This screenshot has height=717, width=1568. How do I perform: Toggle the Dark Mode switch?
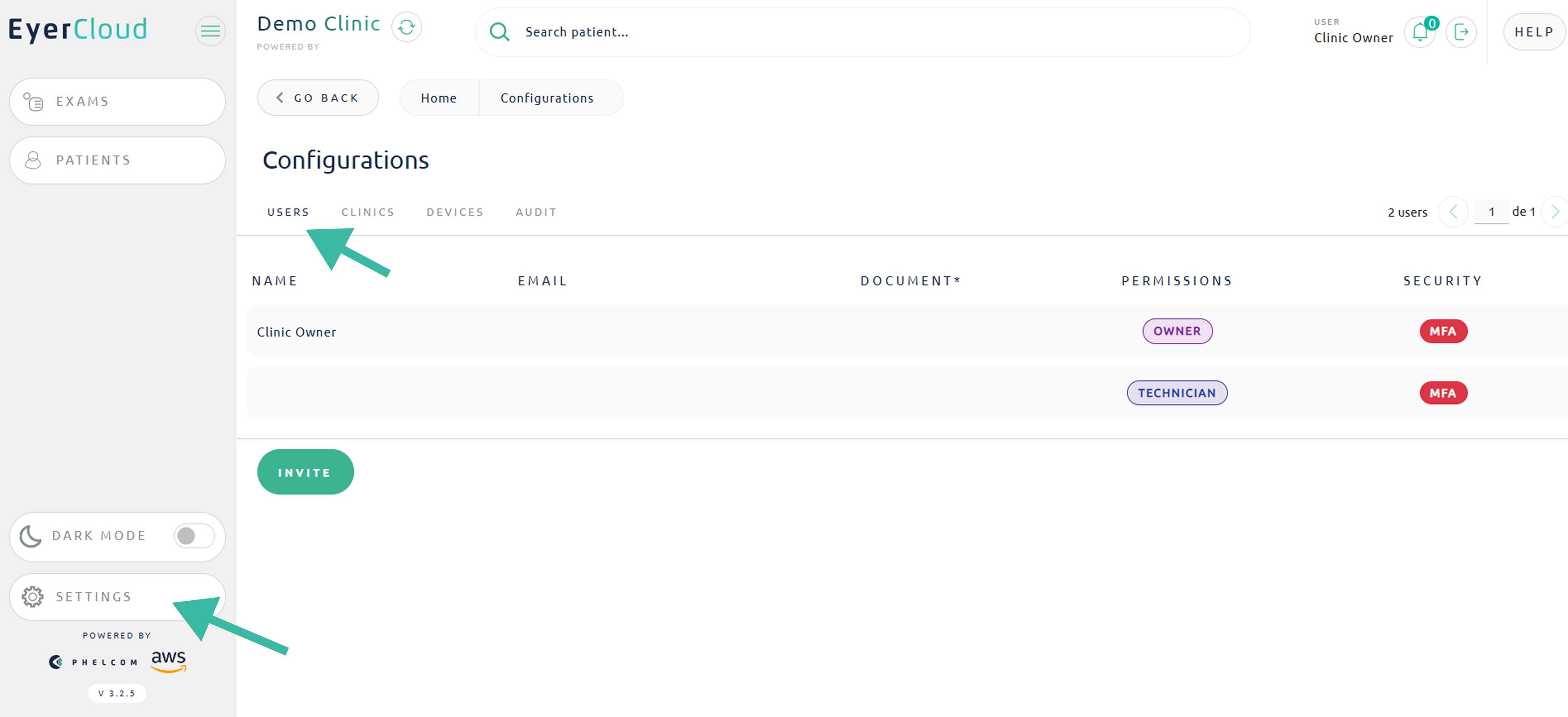pos(194,536)
